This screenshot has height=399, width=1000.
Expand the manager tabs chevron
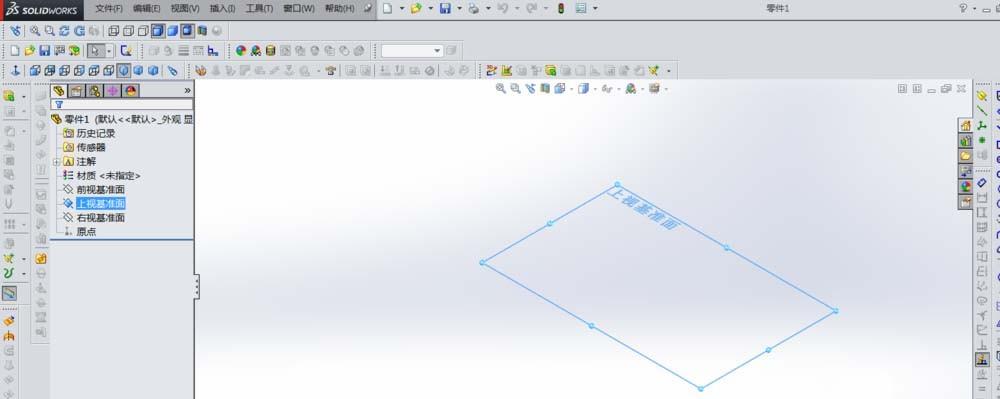(x=188, y=91)
